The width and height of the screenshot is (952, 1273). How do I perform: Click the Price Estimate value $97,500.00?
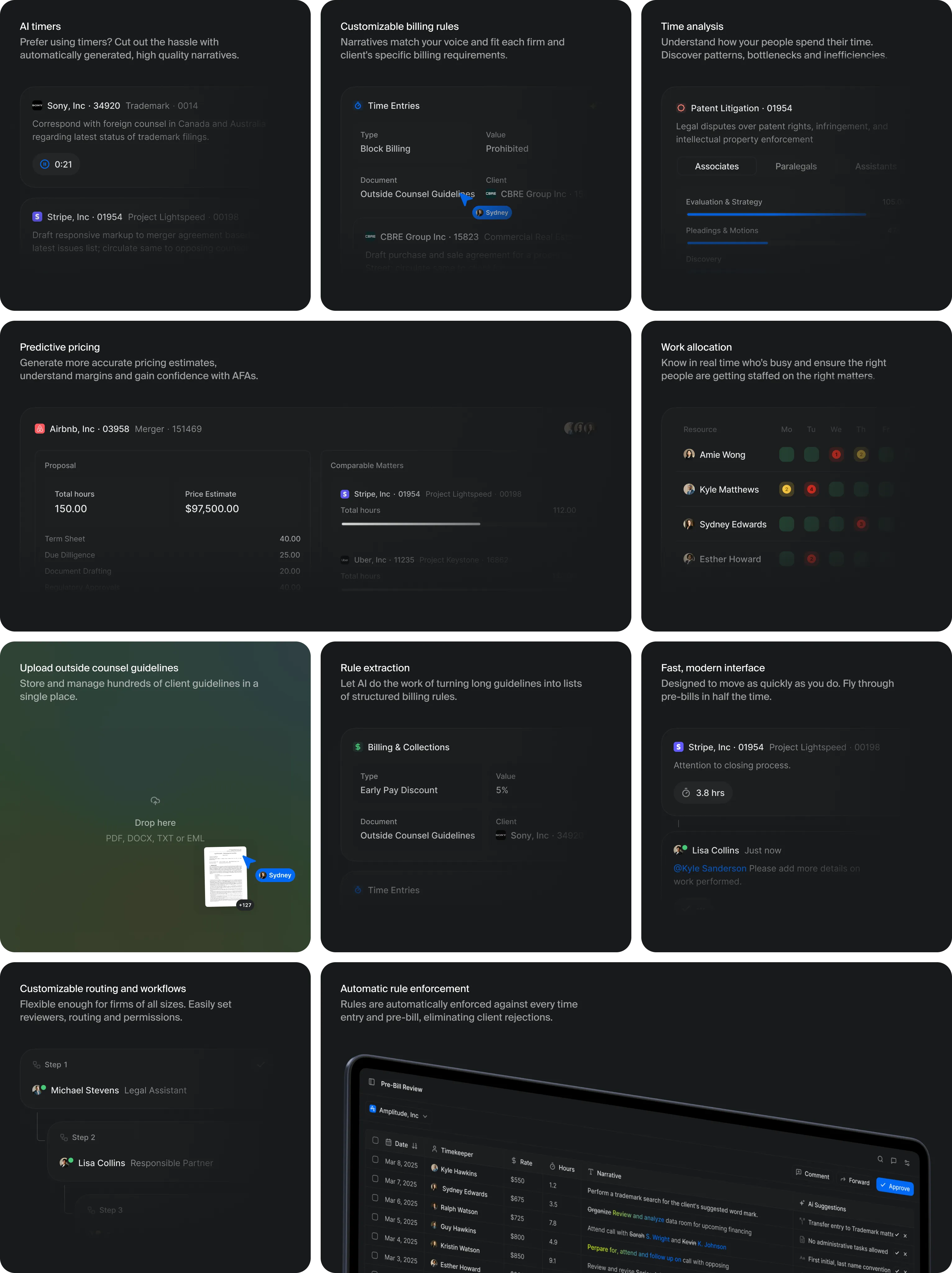click(212, 509)
